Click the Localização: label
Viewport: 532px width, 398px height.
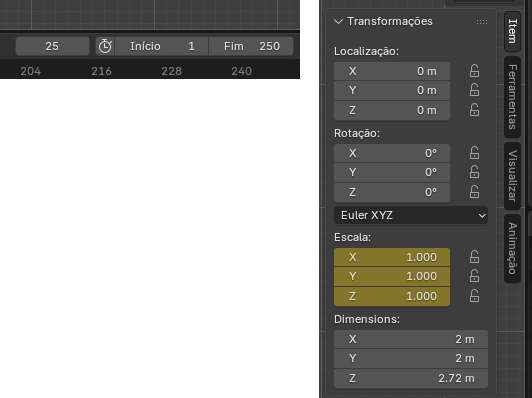pos(366,51)
